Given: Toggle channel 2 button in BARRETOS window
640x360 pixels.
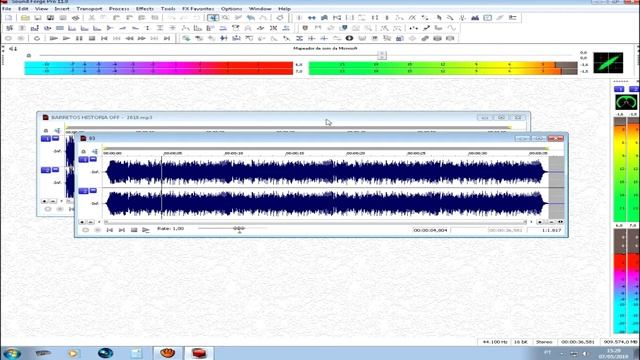Looking at the screenshot, I should 46,170.
